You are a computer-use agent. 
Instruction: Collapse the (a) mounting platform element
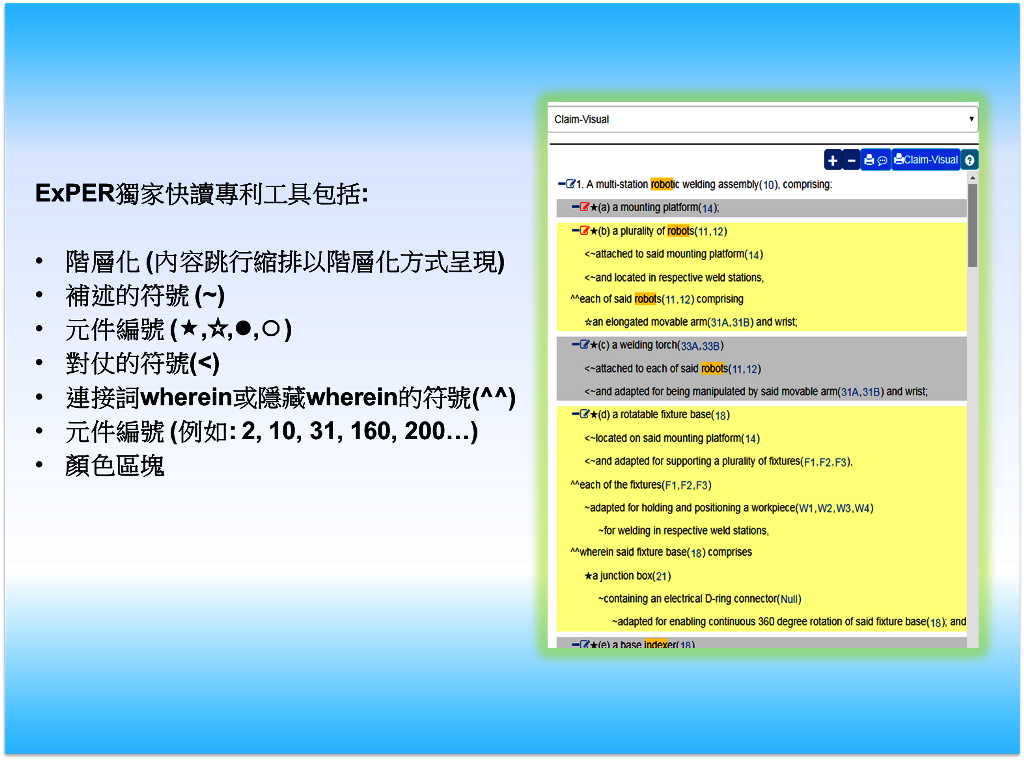(x=575, y=207)
